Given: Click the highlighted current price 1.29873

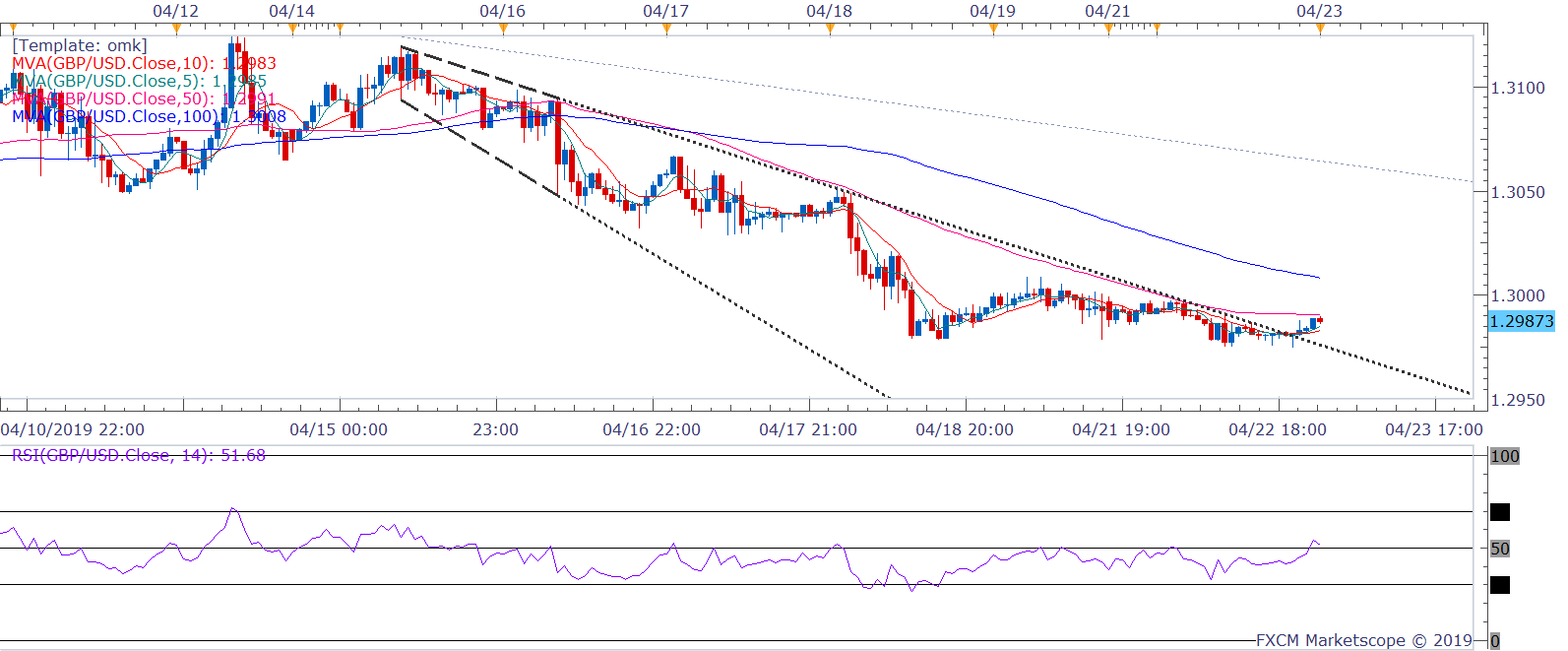Looking at the screenshot, I should [x=1521, y=321].
